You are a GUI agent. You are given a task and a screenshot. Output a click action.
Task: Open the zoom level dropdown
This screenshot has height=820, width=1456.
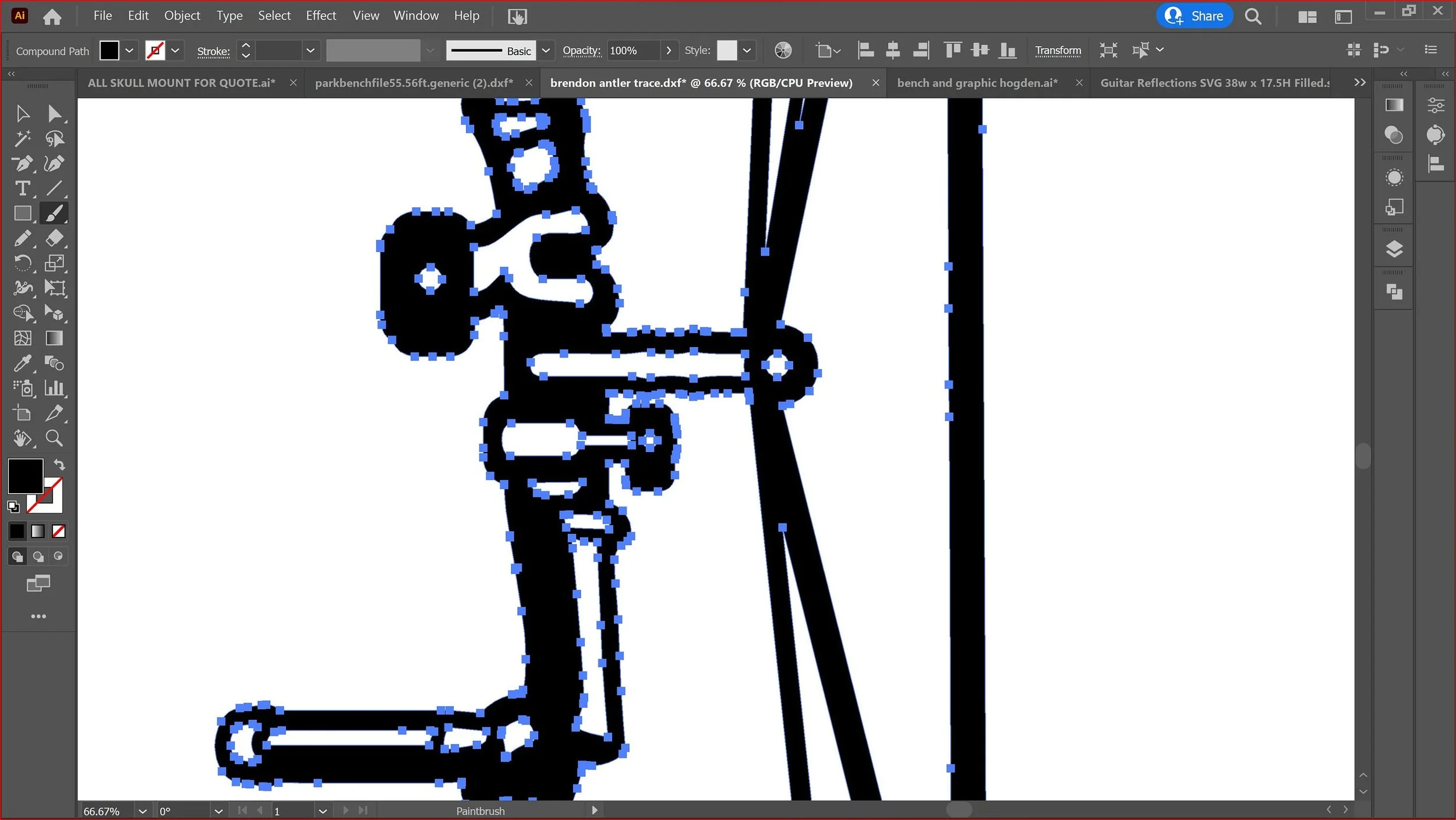[x=142, y=811]
